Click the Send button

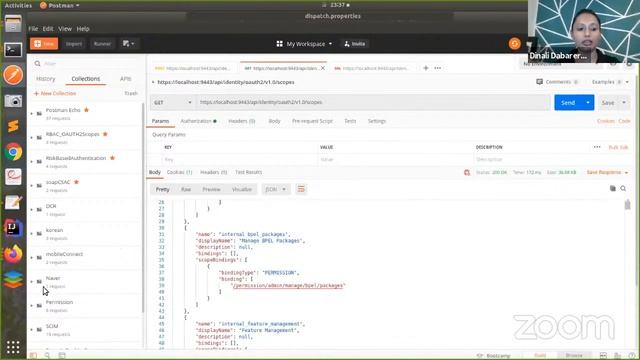[x=568, y=102]
